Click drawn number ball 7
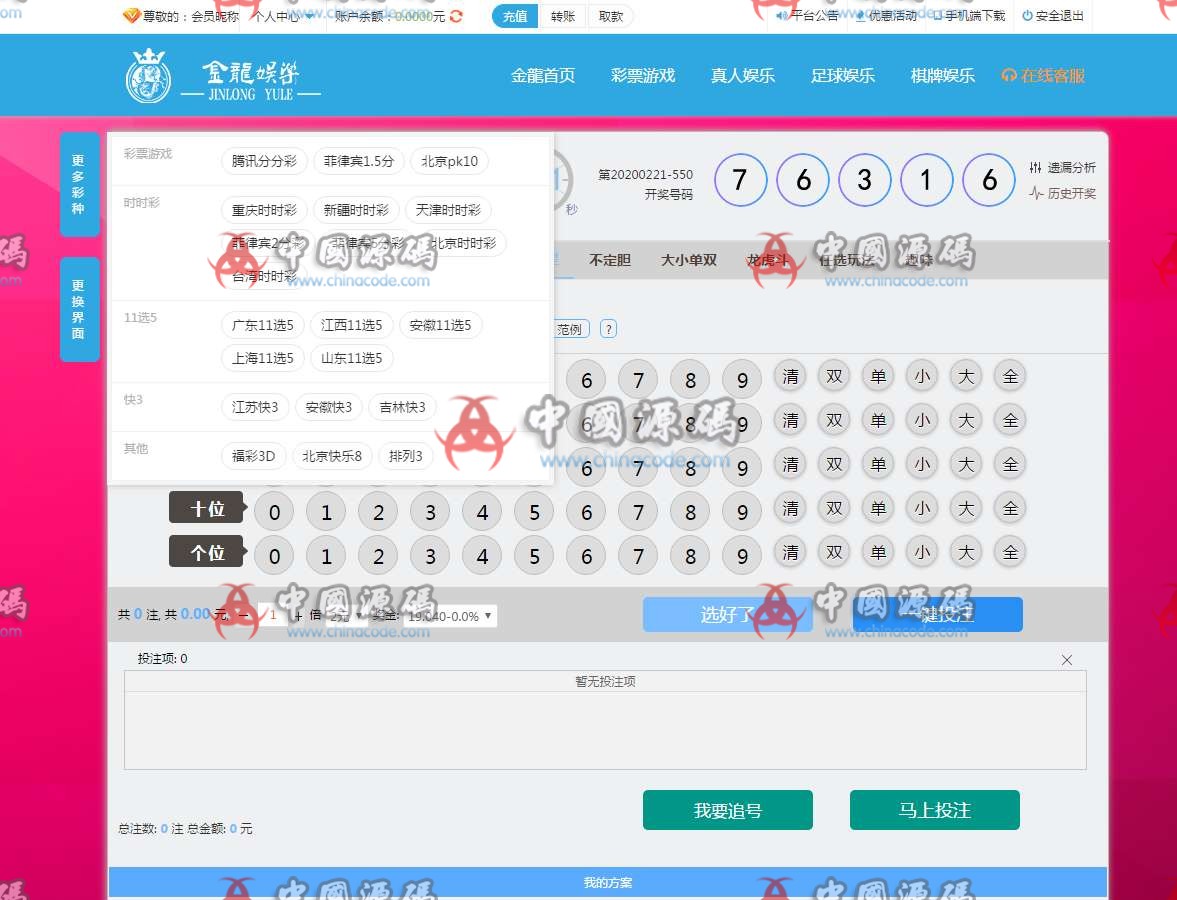The height and width of the screenshot is (900, 1177). tap(740, 179)
